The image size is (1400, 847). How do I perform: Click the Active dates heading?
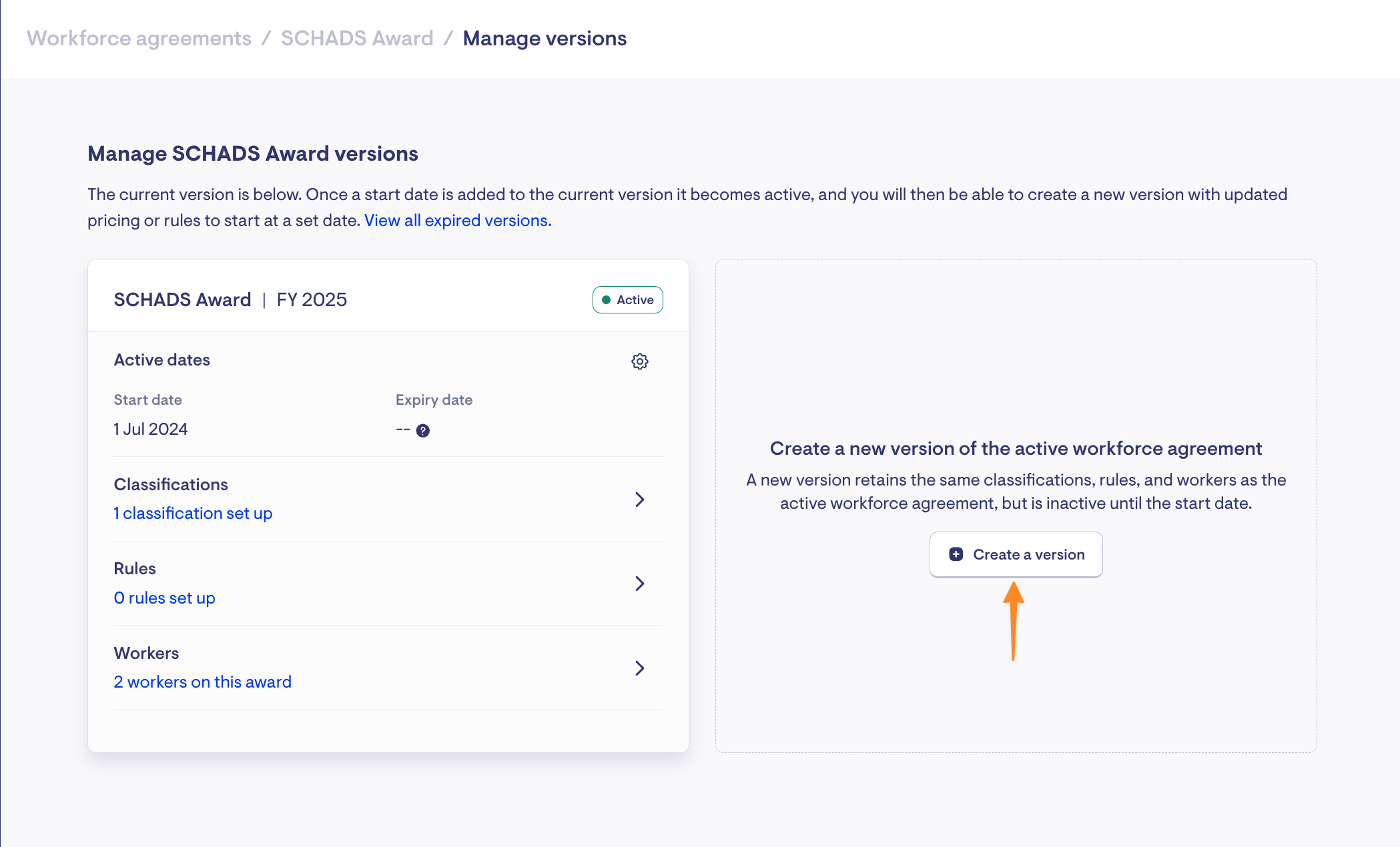click(x=161, y=359)
